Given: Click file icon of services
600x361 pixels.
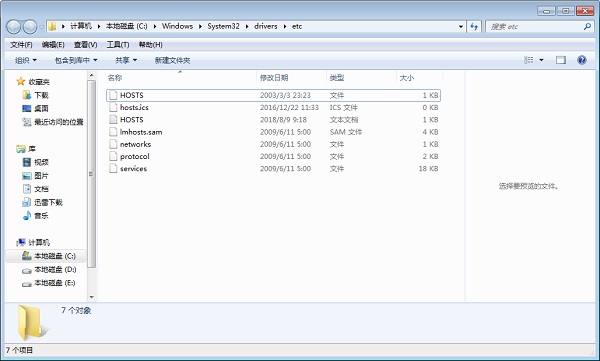Looking at the screenshot, I should [x=113, y=168].
